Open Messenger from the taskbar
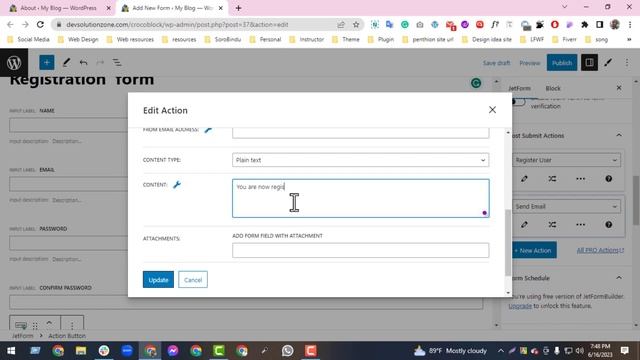640x360 pixels. click(173, 351)
